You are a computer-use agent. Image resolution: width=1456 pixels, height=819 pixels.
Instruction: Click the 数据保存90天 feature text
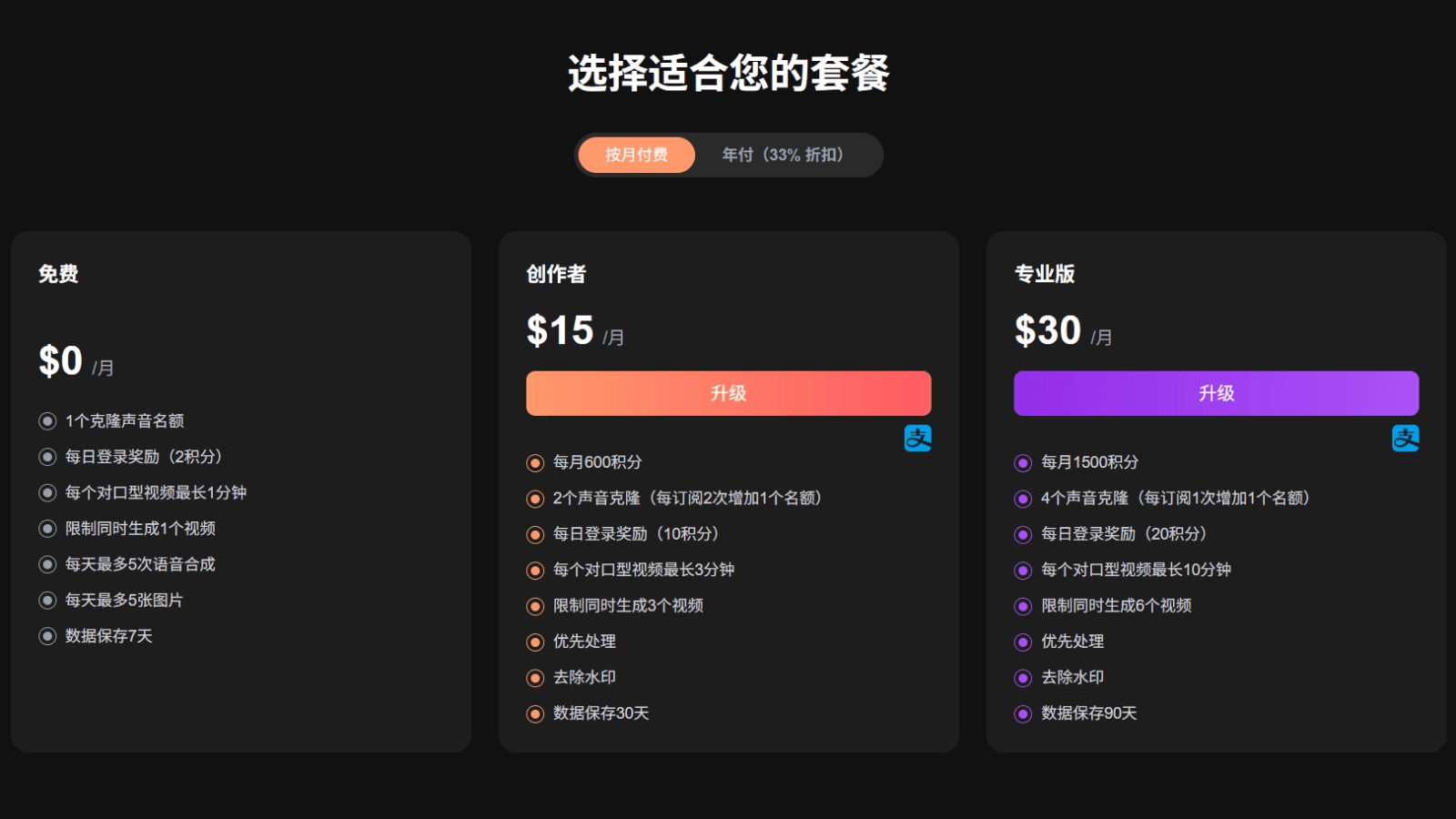coord(1088,713)
